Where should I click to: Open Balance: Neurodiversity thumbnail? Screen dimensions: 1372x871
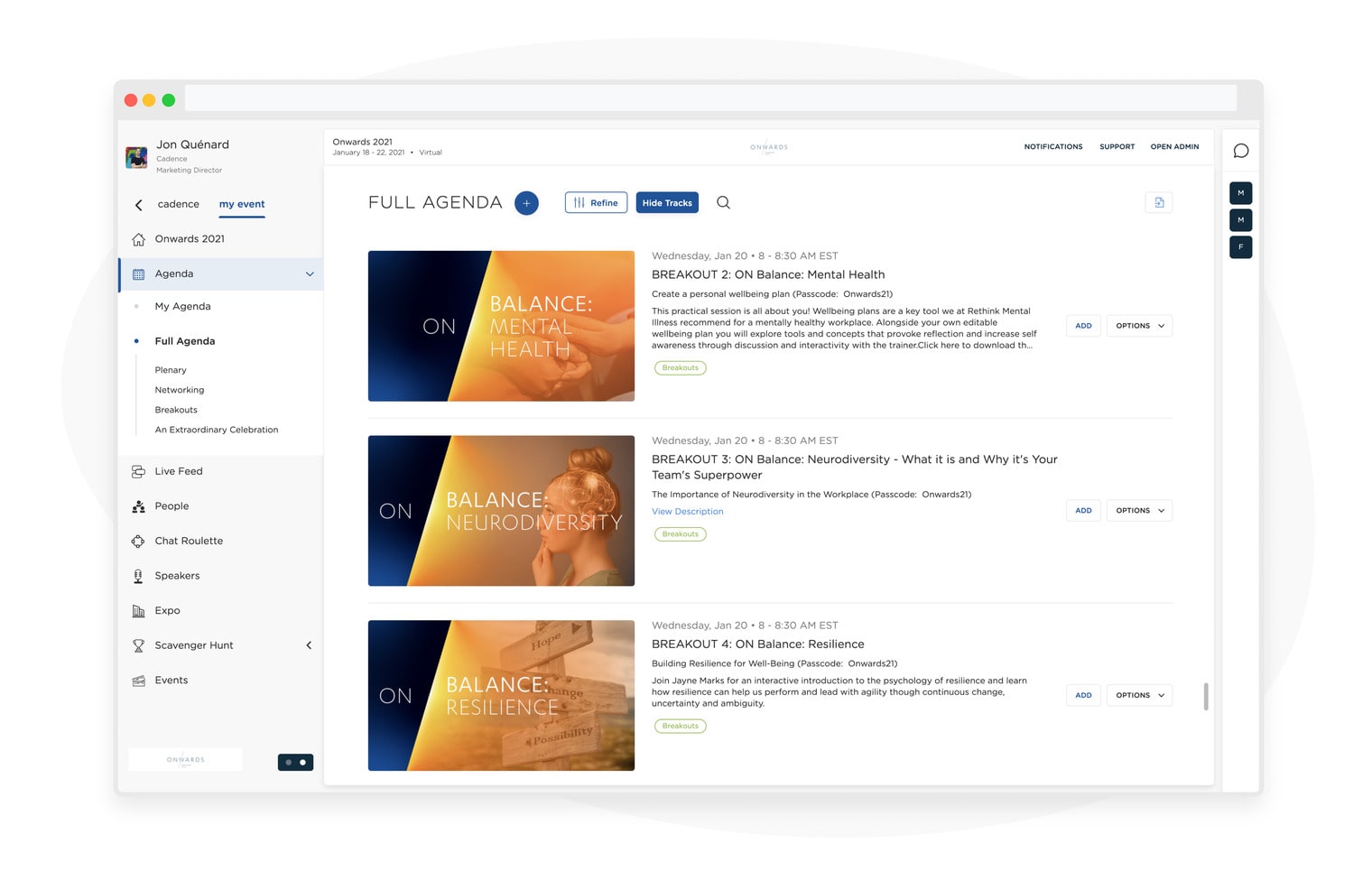501,511
